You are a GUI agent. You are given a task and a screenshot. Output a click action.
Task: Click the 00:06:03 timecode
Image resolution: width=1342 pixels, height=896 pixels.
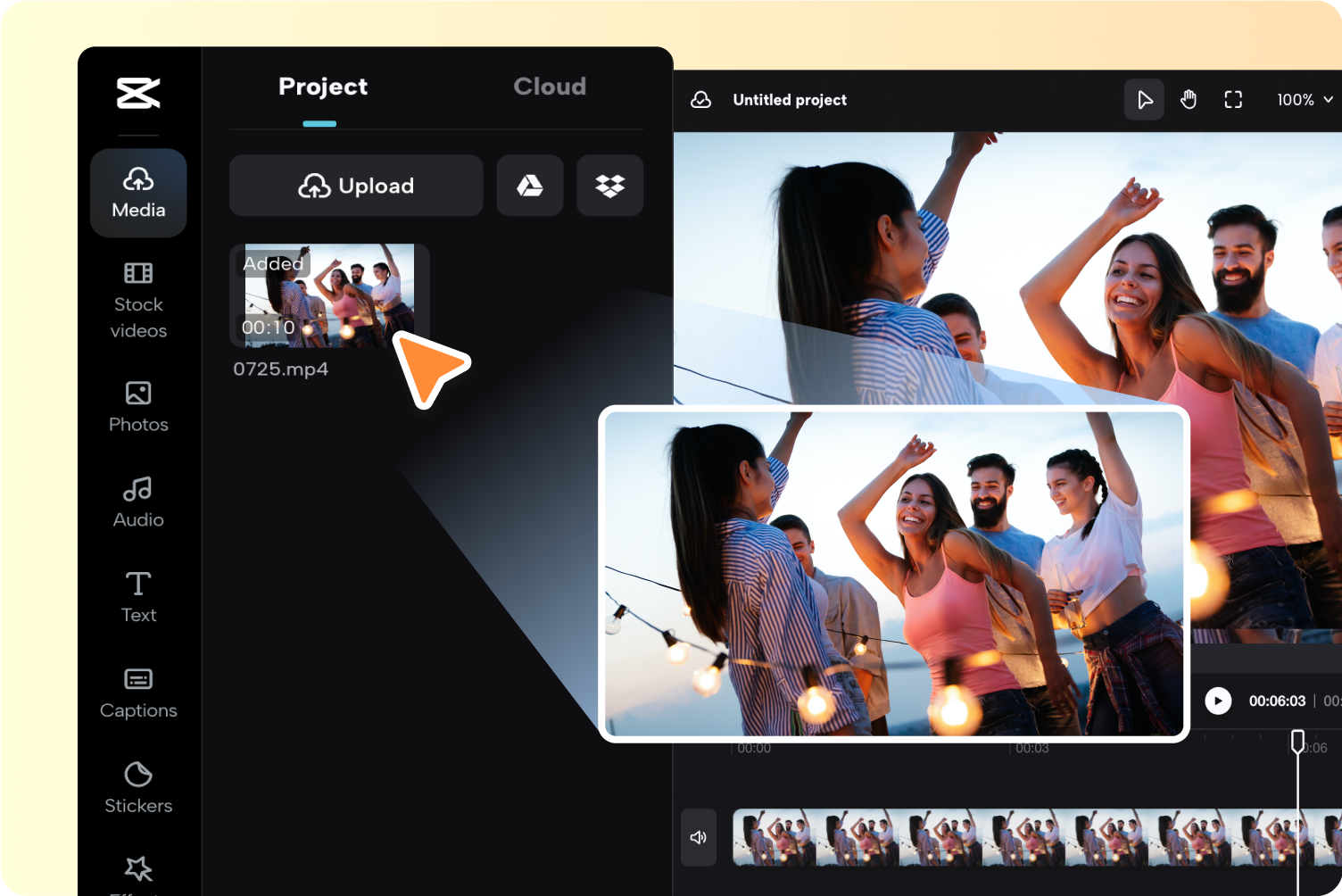1277,701
